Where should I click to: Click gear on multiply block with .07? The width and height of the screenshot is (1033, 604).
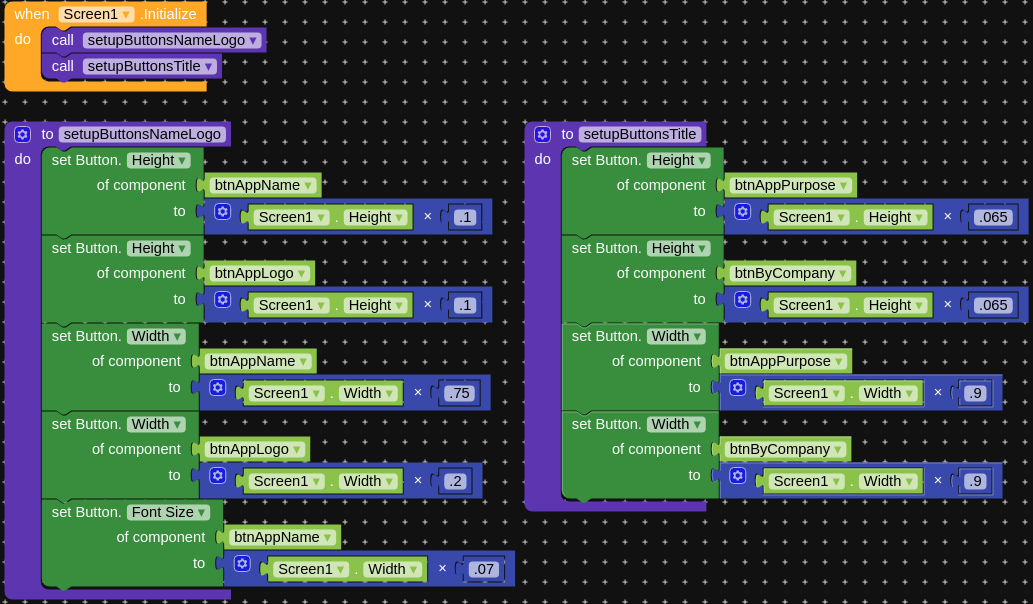242,564
